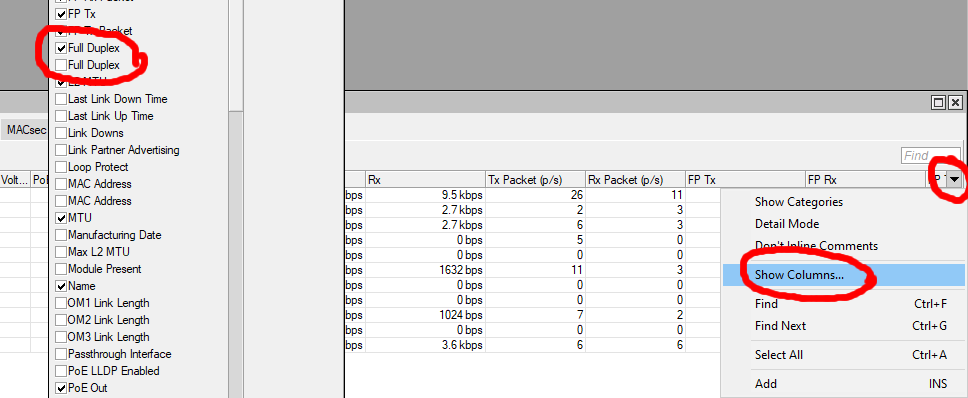Select the 1632 bps Rx cell
Image resolution: width=968 pixels, height=398 pixels.
[x=425, y=270]
